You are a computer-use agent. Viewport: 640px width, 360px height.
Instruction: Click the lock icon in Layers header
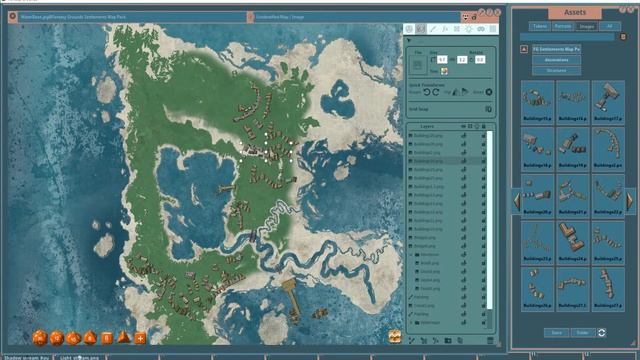[484, 127]
